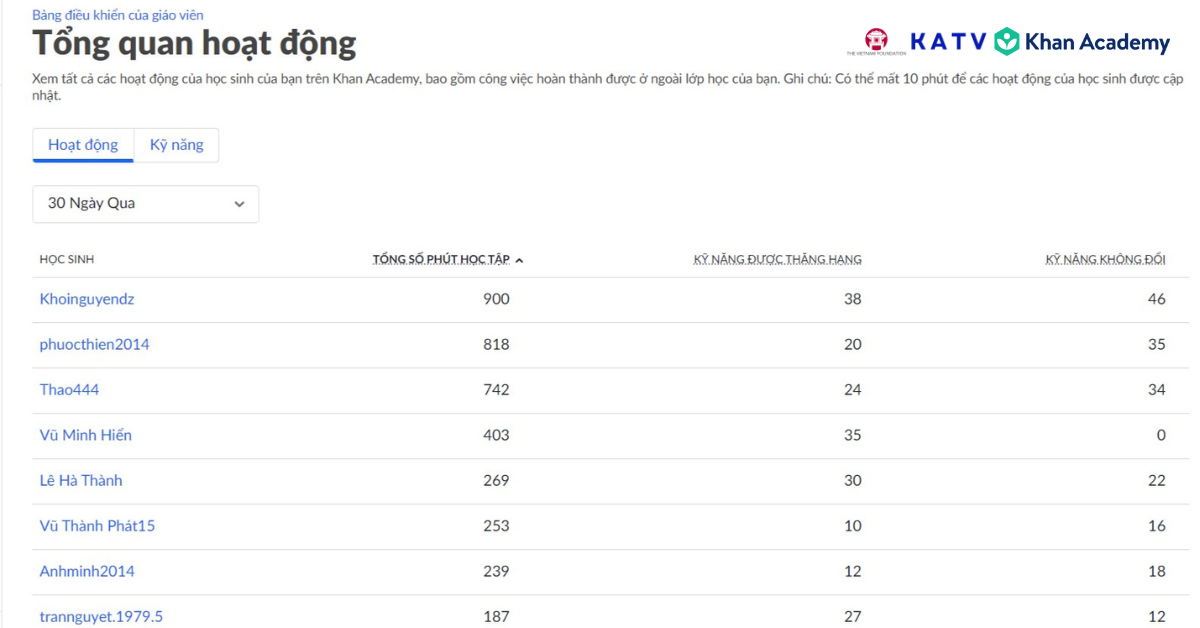Open Lê Hà Thành's student page
This screenshot has height=628, width=1200.
pos(81,480)
